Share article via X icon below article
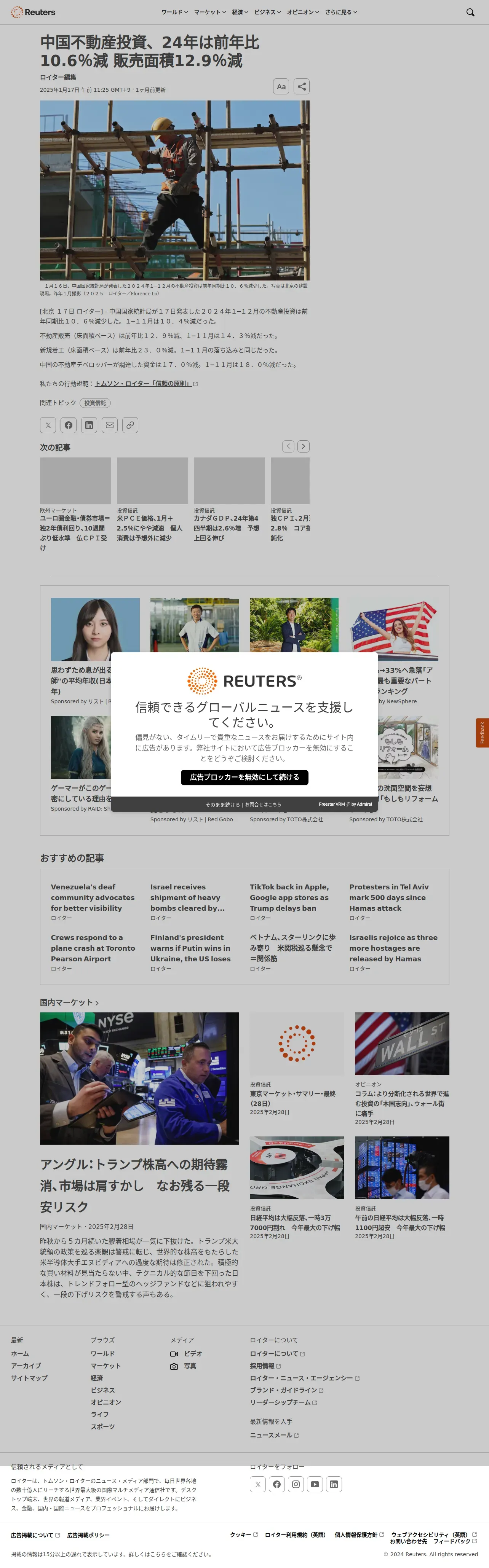 pos(48,425)
